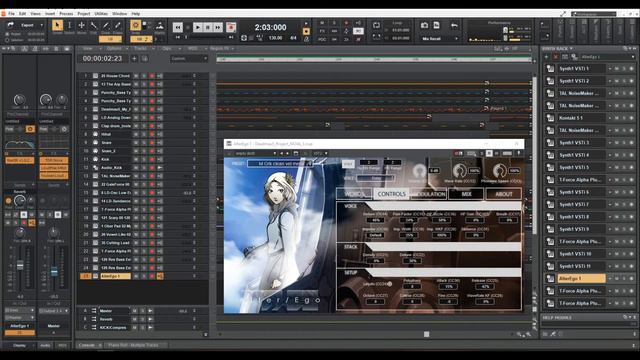Screen dimensions: 640x360
Task: Click the Export share icon
Action: (x=10, y=25)
